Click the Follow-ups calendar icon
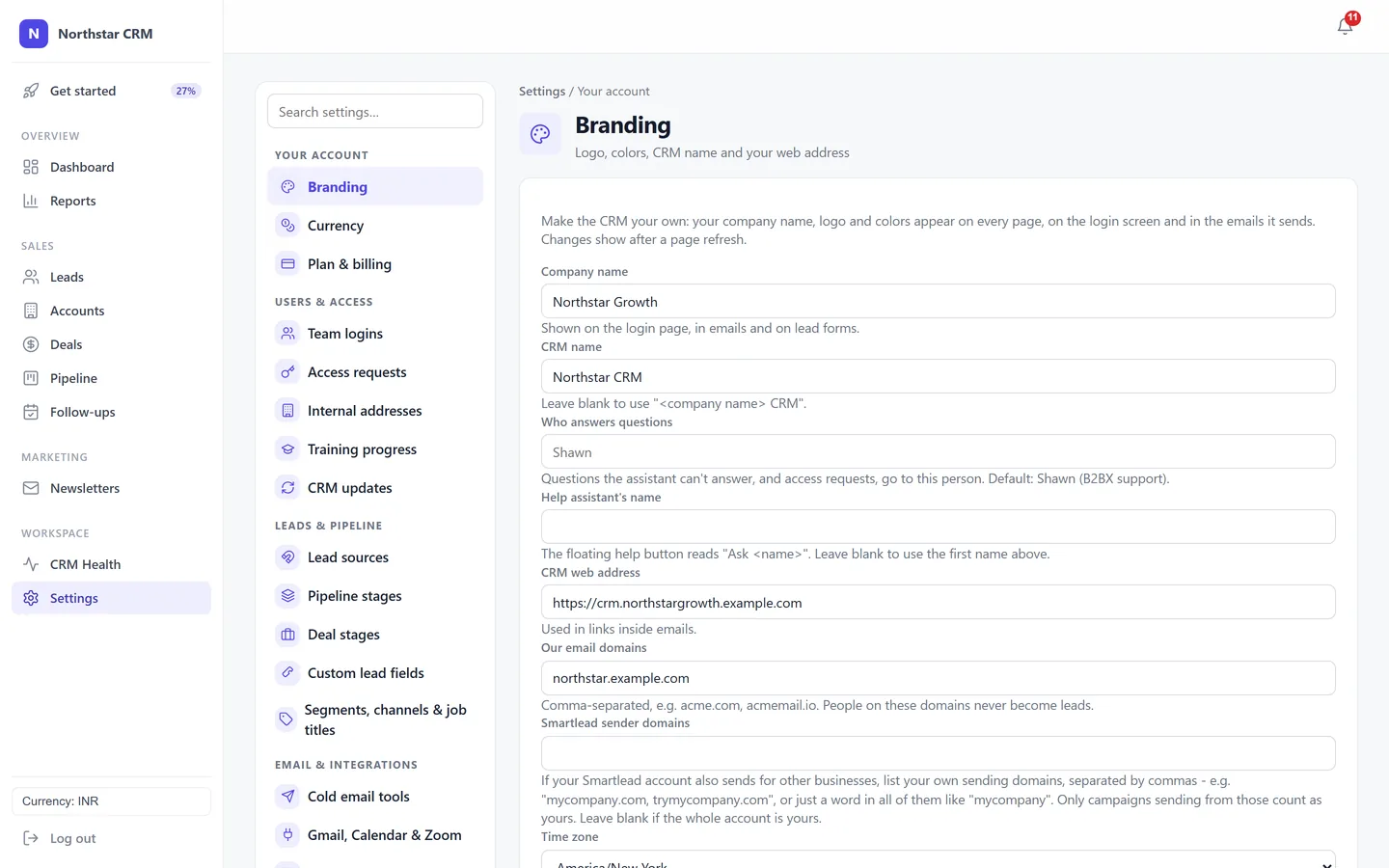The width and height of the screenshot is (1389, 868). 31,412
